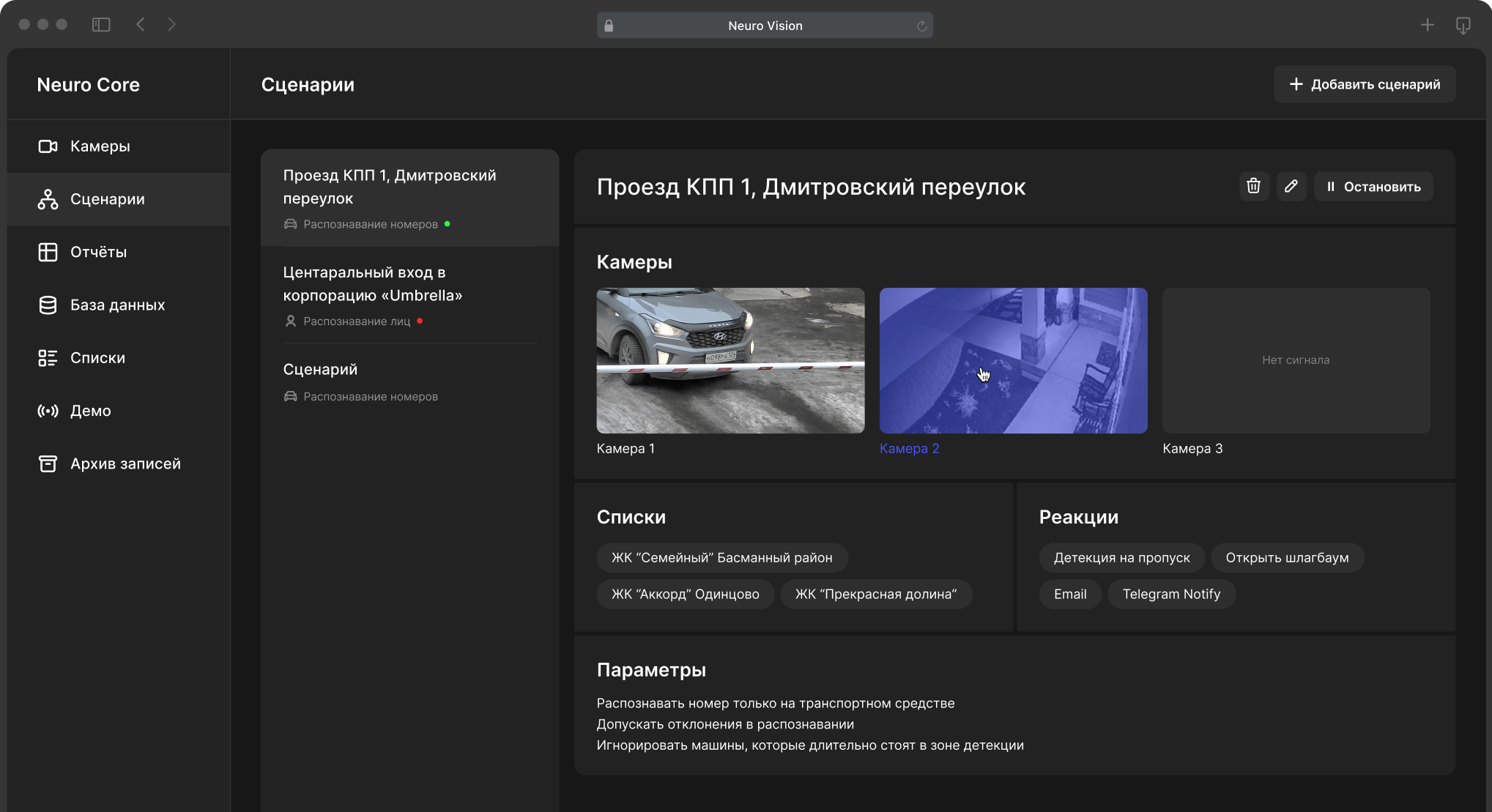Click the База данных database icon
Screen dimensions: 1492x812
coord(48,305)
